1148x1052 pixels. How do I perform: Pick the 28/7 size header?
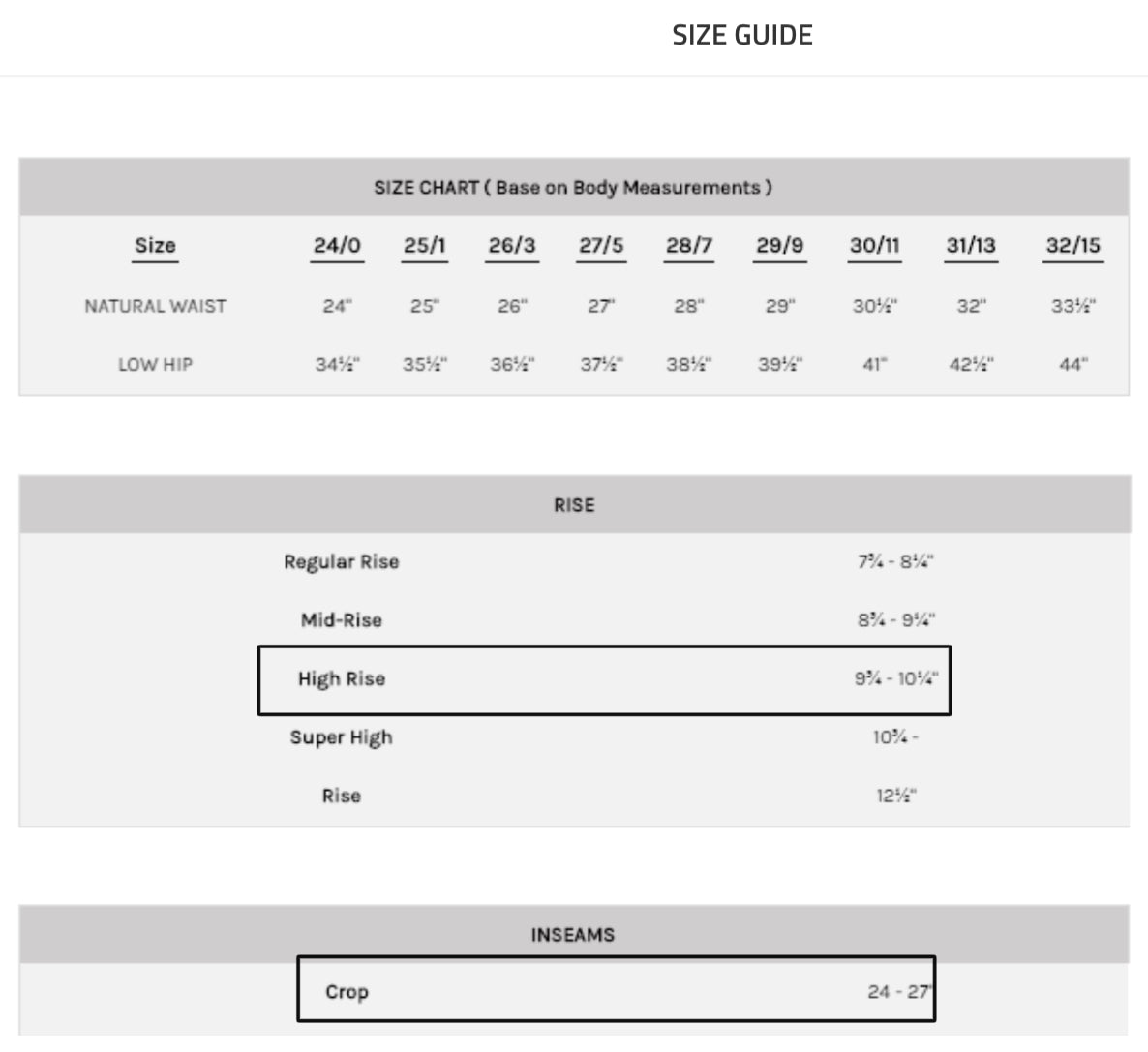[688, 245]
